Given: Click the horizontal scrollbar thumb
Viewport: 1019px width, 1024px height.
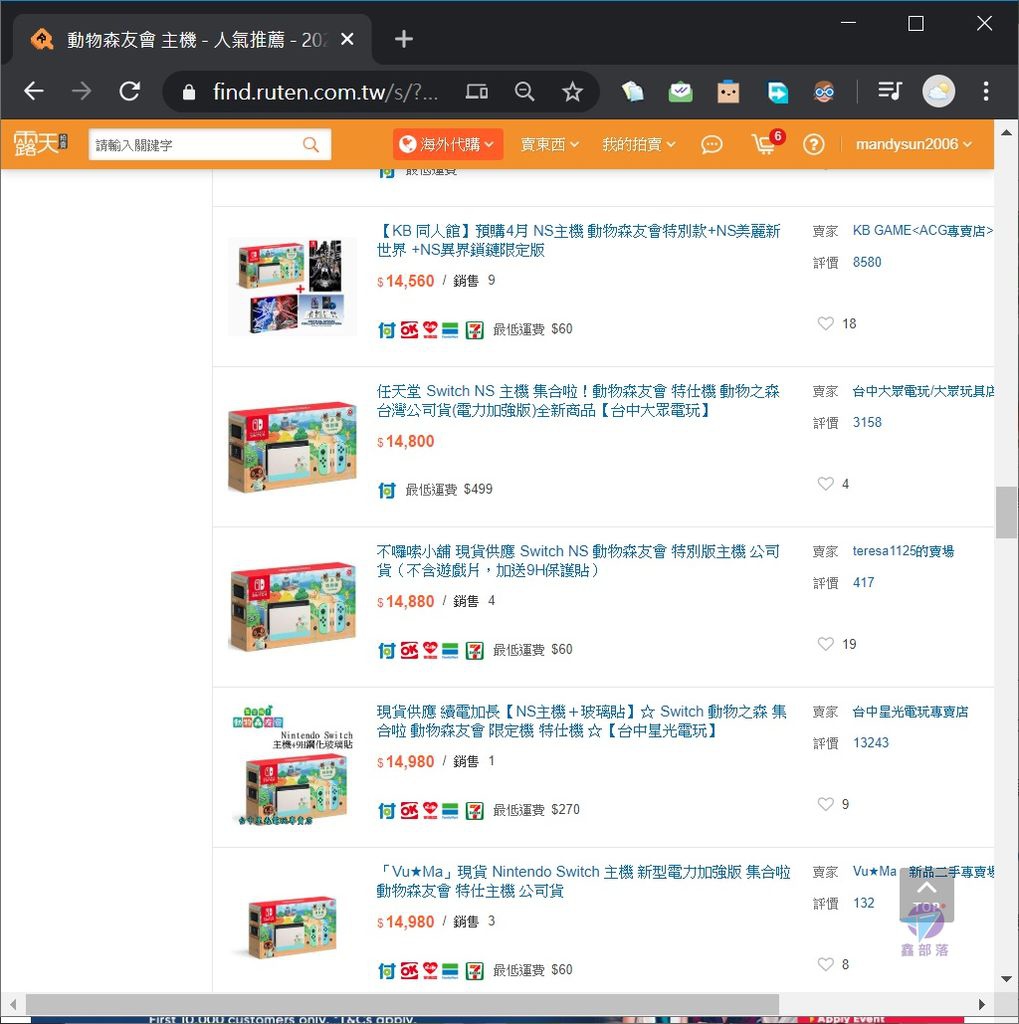Looking at the screenshot, I should click(402, 1003).
